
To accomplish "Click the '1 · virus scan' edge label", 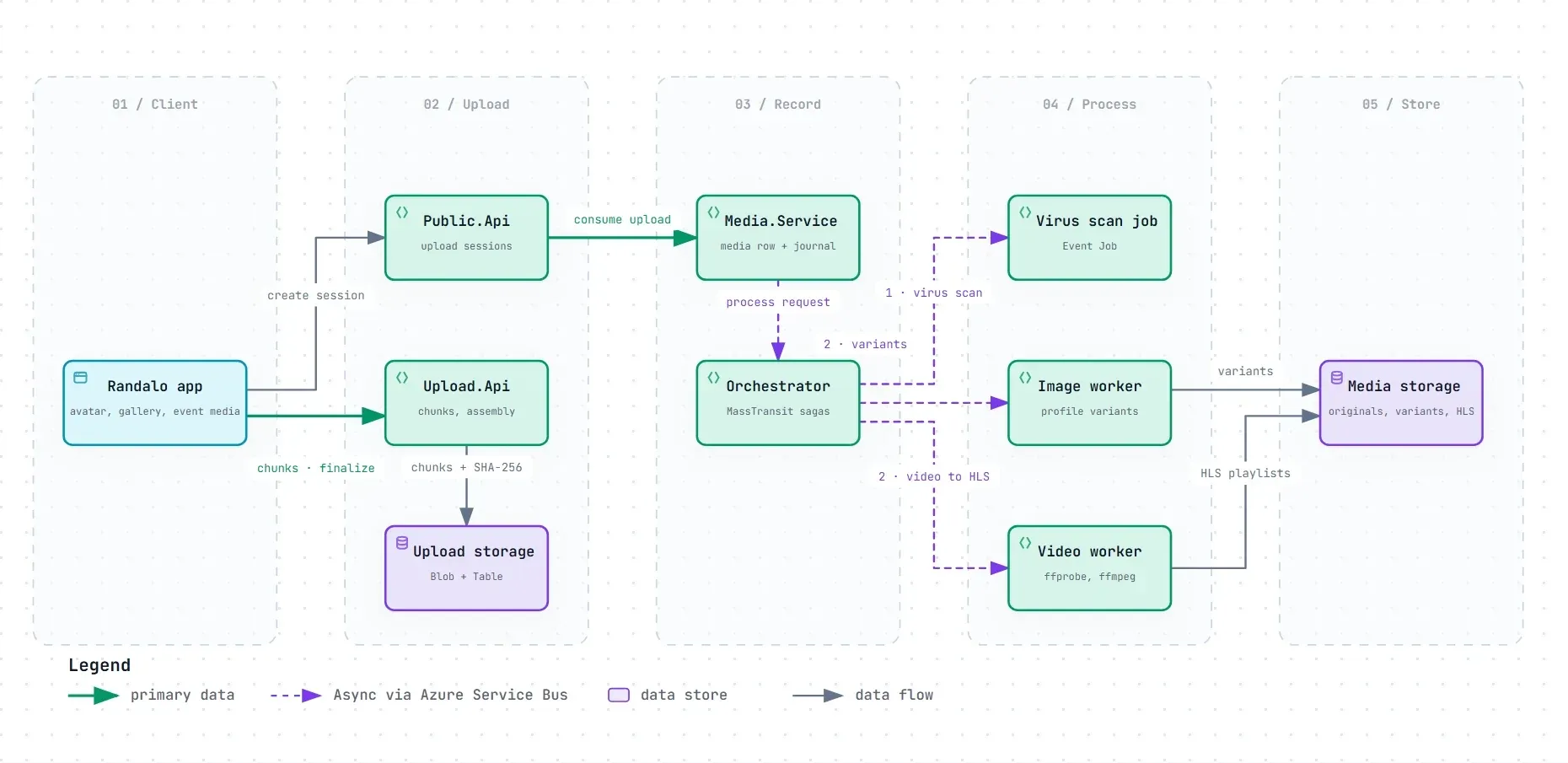I will click(934, 293).
